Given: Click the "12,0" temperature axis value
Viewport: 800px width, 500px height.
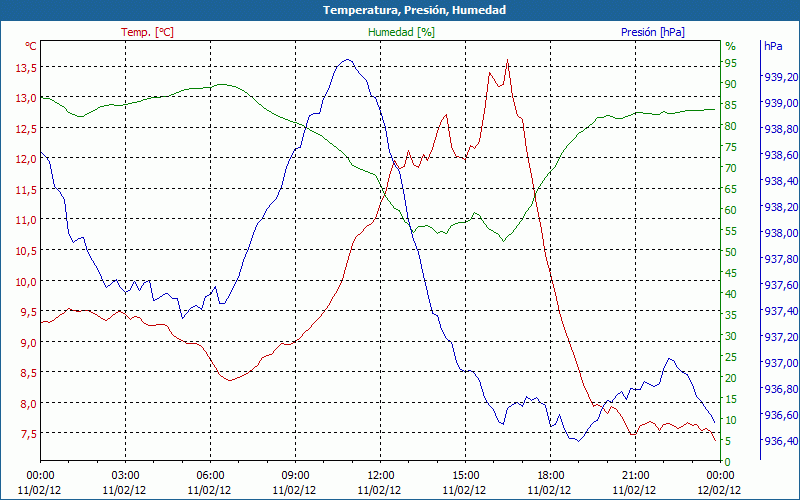Looking at the screenshot, I should click(25, 159).
